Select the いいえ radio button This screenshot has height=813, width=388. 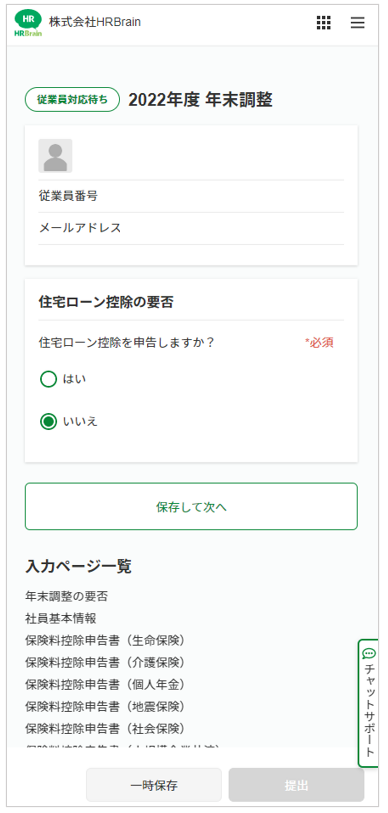click(x=48, y=422)
